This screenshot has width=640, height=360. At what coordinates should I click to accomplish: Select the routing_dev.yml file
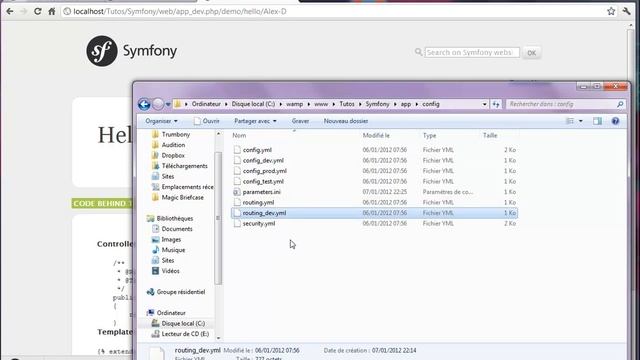pyautogui.click(x=374, y=213)
